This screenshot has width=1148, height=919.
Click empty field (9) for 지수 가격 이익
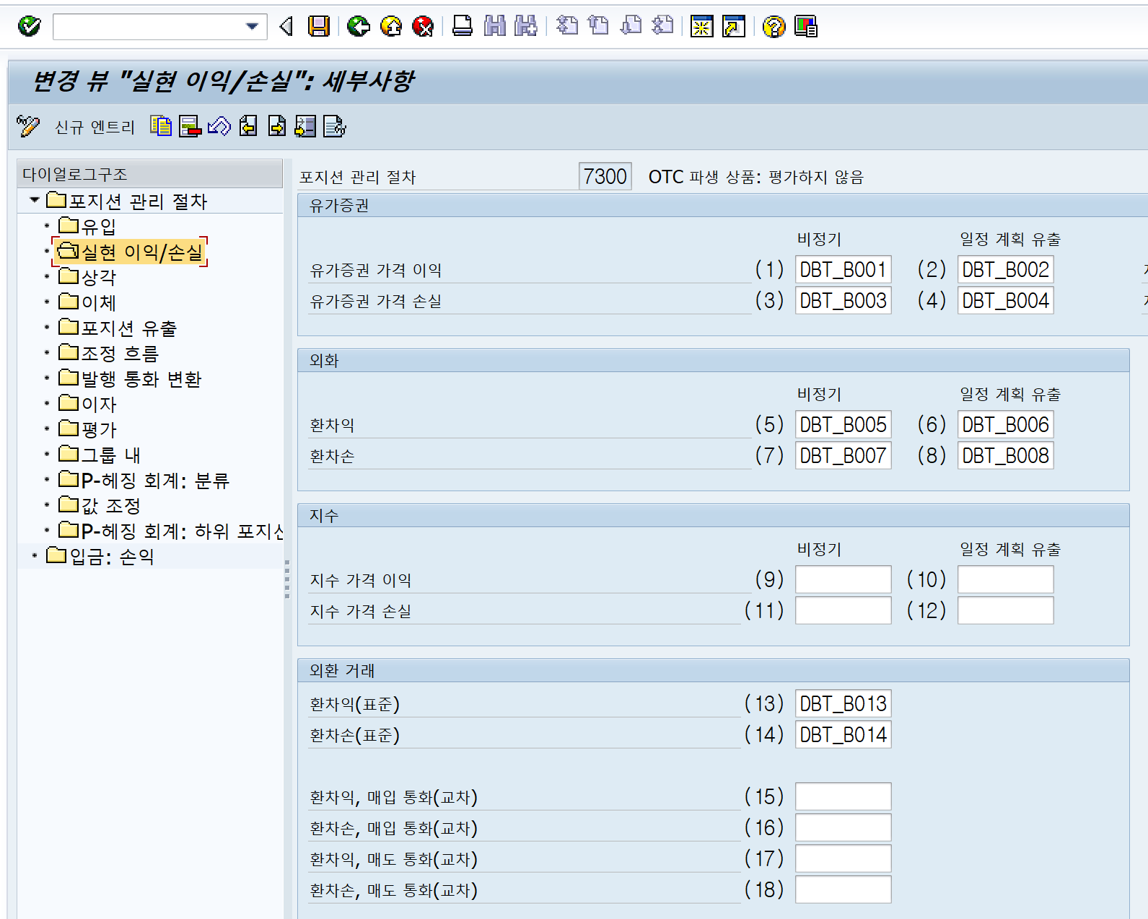pyautogui.click(x=843, y=579)
